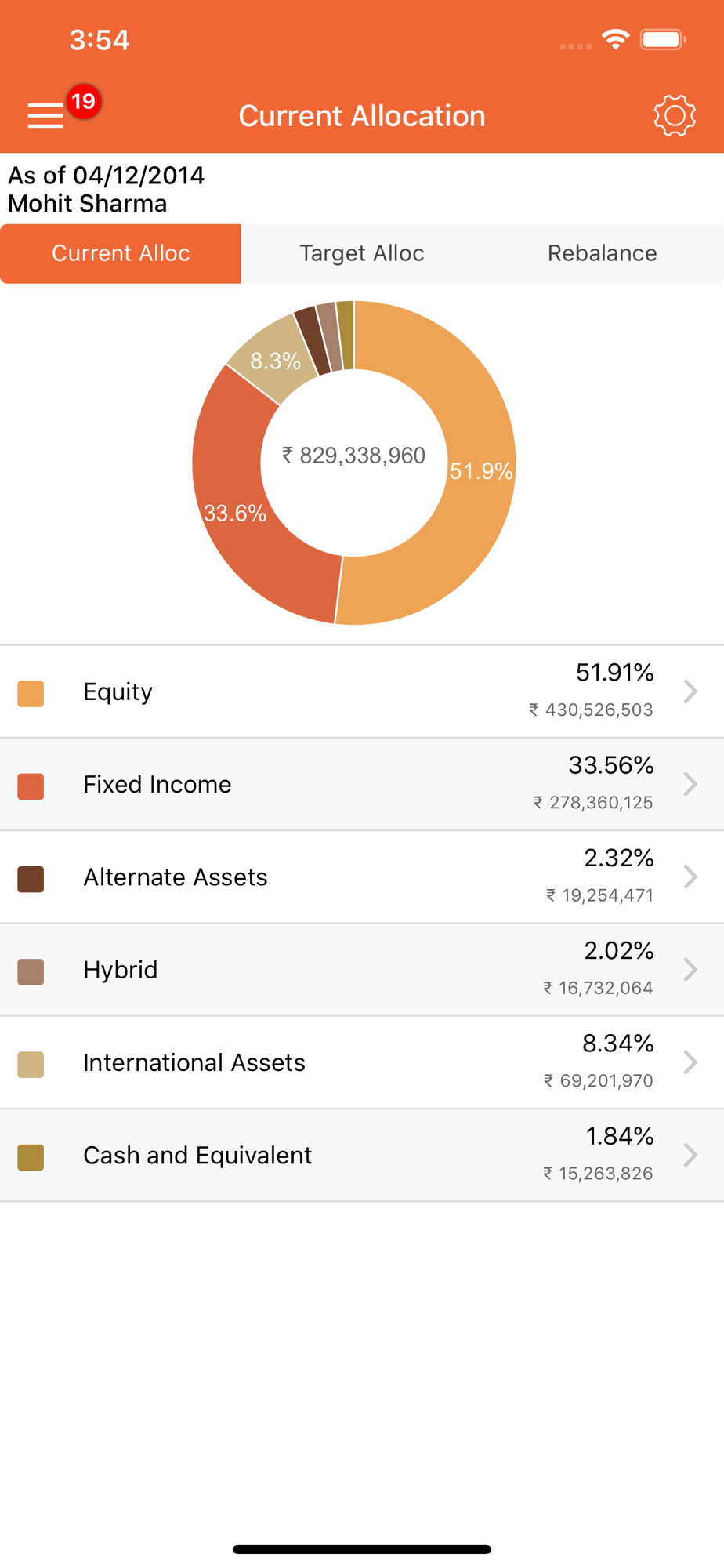
Task: Tap the battery status icon
Action: coord(662,39)
